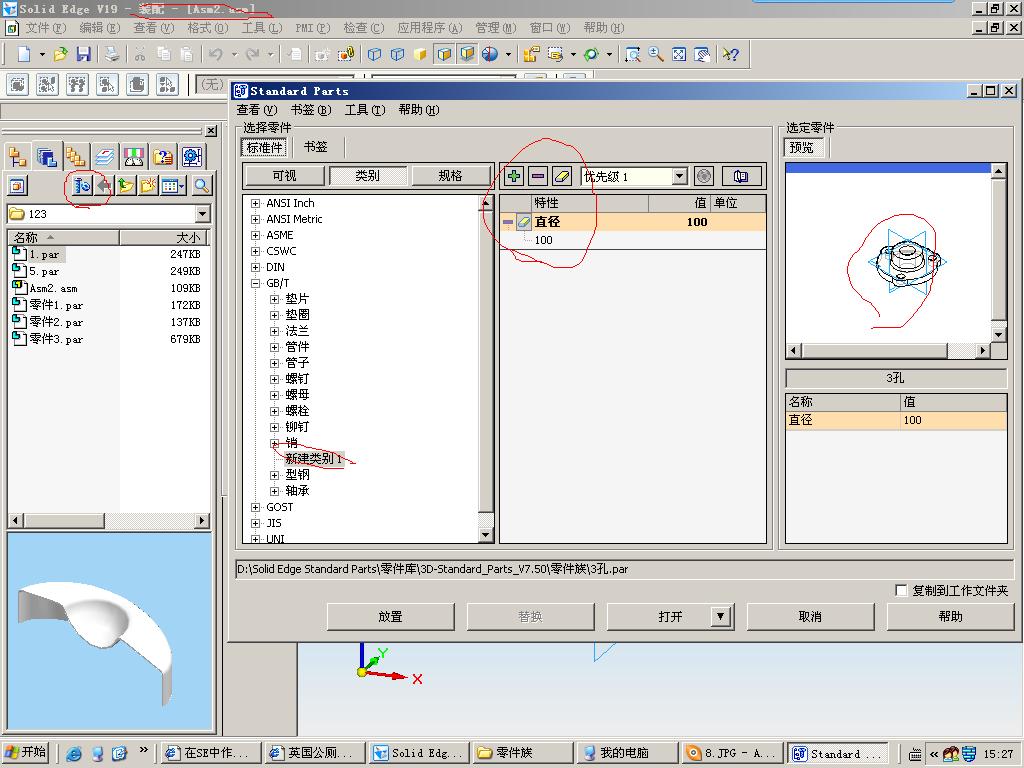Open the 工具 menu in Standard Parts

[x=365, y=110]
